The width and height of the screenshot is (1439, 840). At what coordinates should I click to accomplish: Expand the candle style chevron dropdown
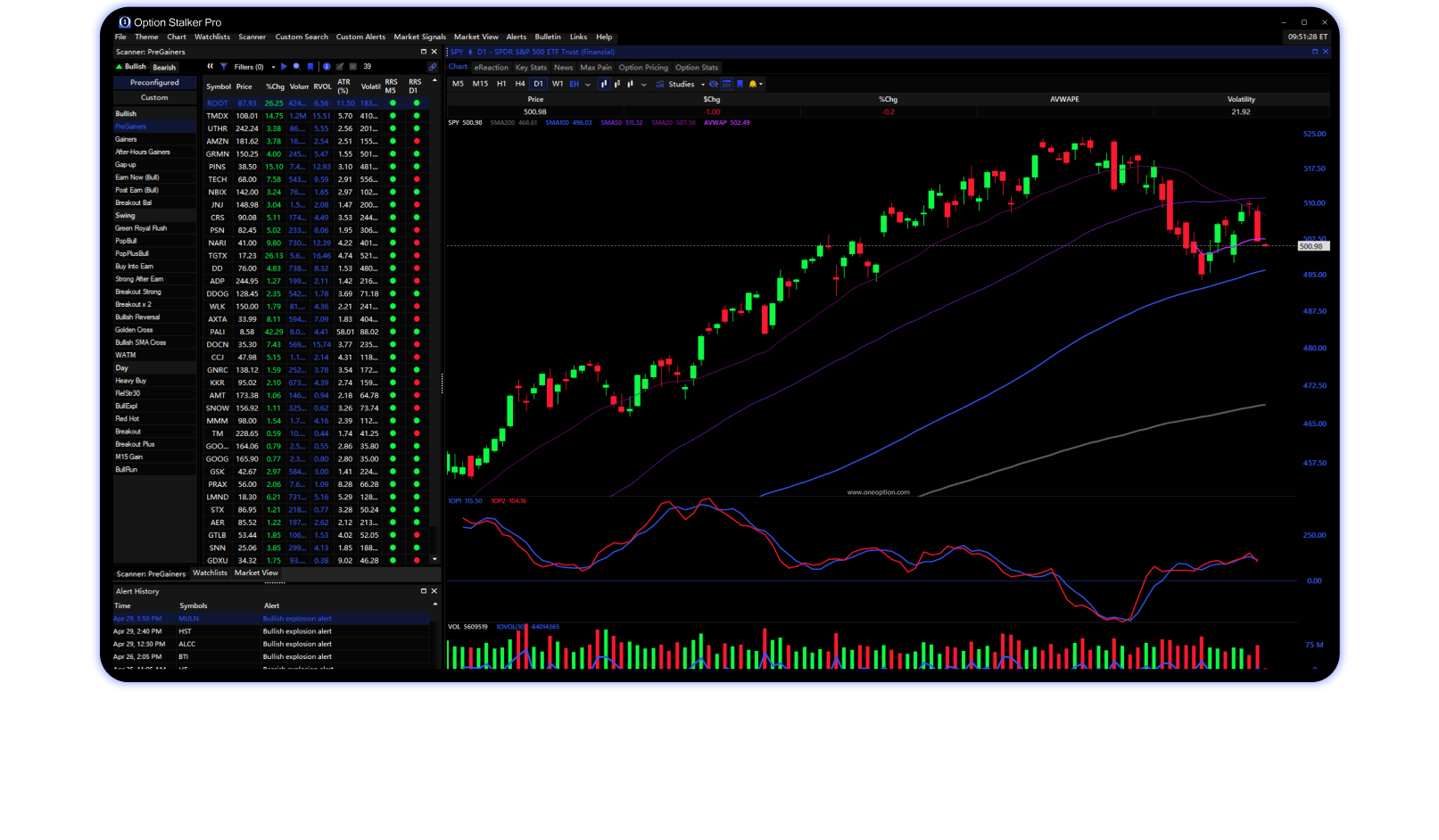[x=643, y=84]
